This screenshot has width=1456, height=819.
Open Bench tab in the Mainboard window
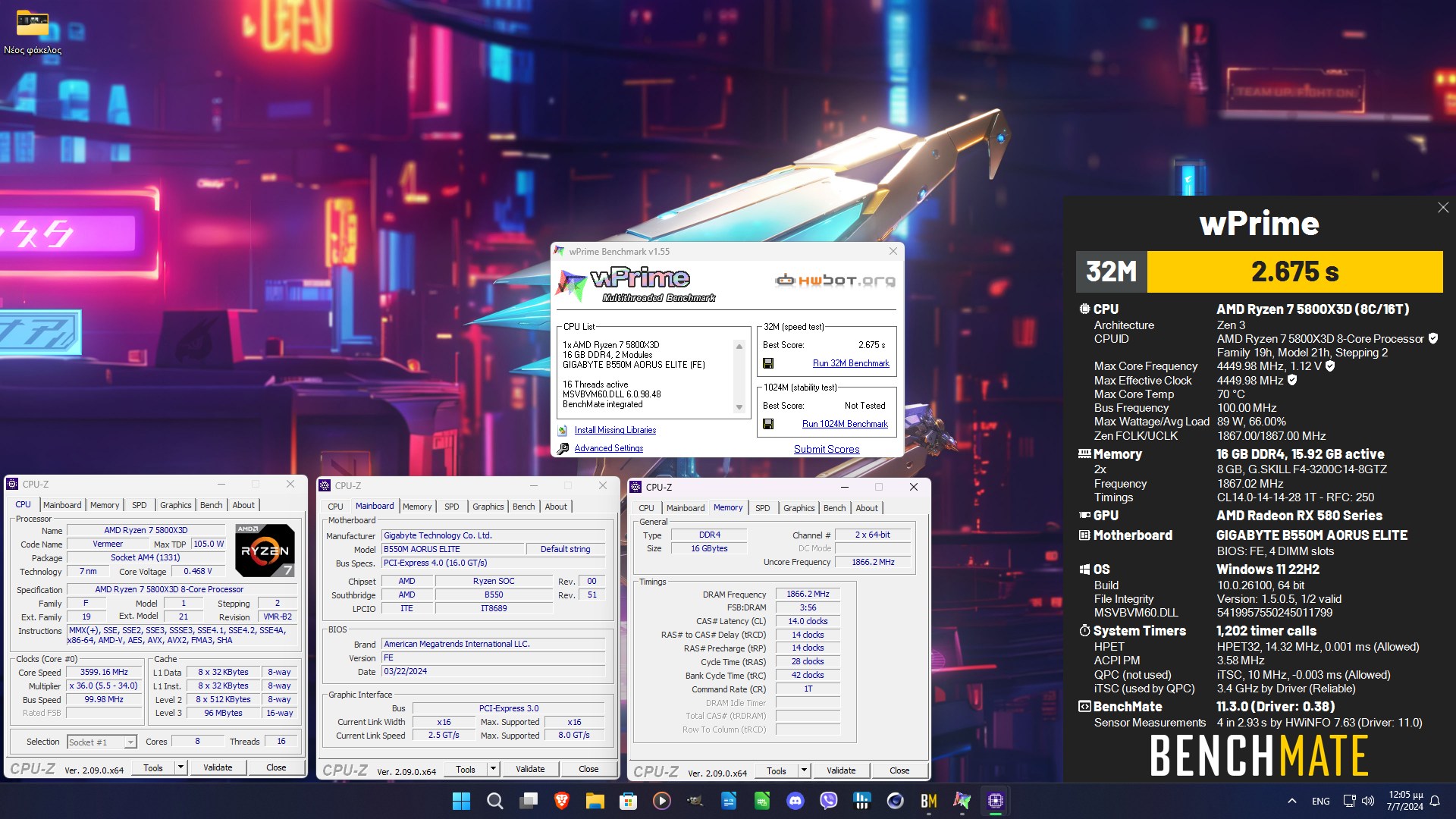click(x=524, y=507)
